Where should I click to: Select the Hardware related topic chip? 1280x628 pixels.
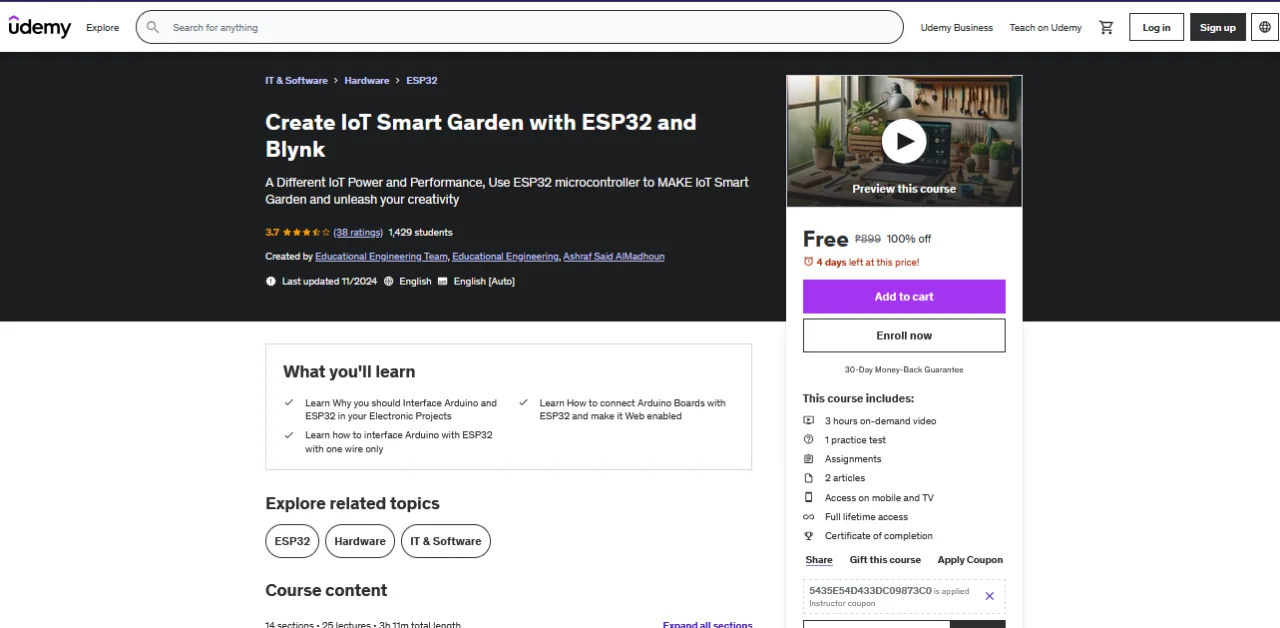point(360,541)
